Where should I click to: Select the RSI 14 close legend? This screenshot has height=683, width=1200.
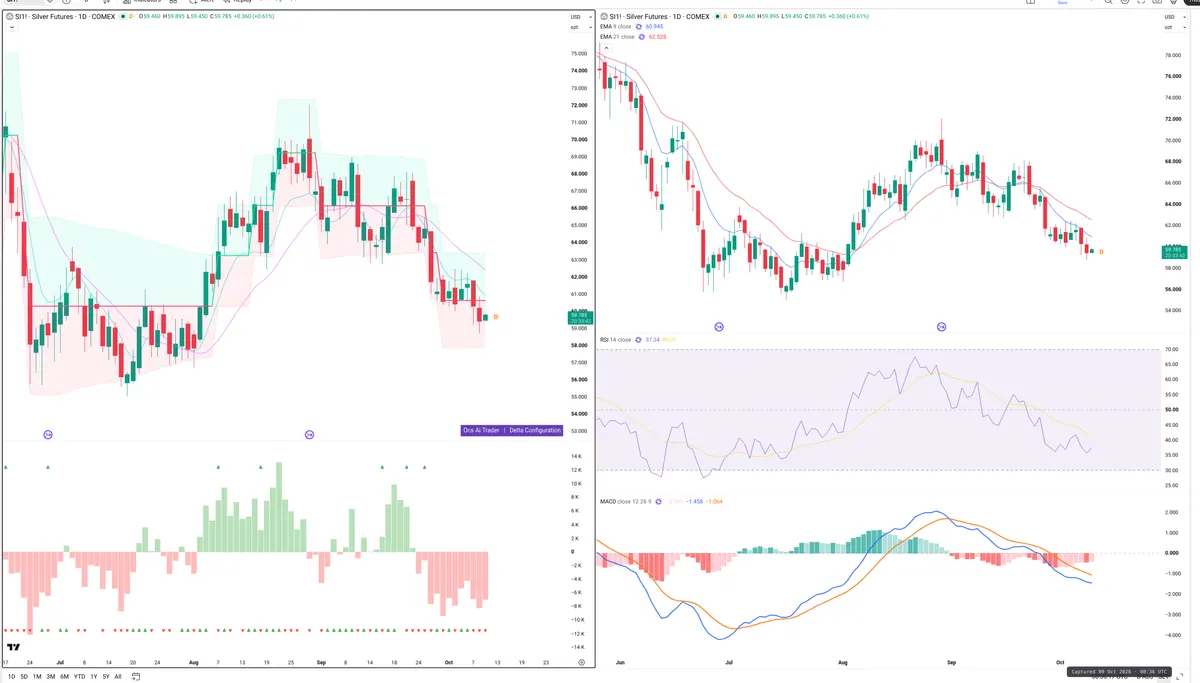615,340
